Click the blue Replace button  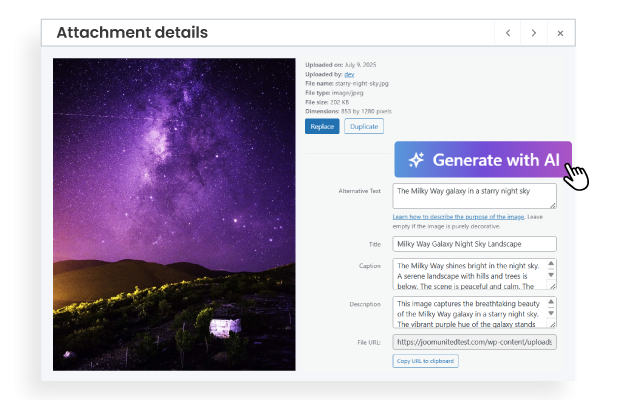pos(322,126)
